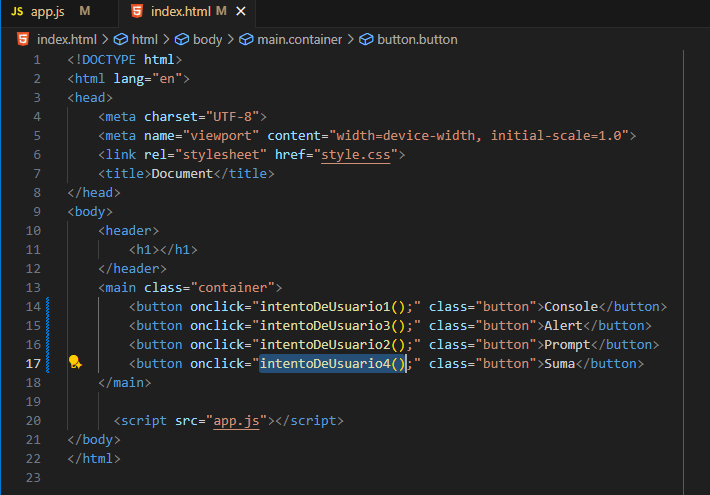Follow the app.js link in script src

click(x=236, y=421)
